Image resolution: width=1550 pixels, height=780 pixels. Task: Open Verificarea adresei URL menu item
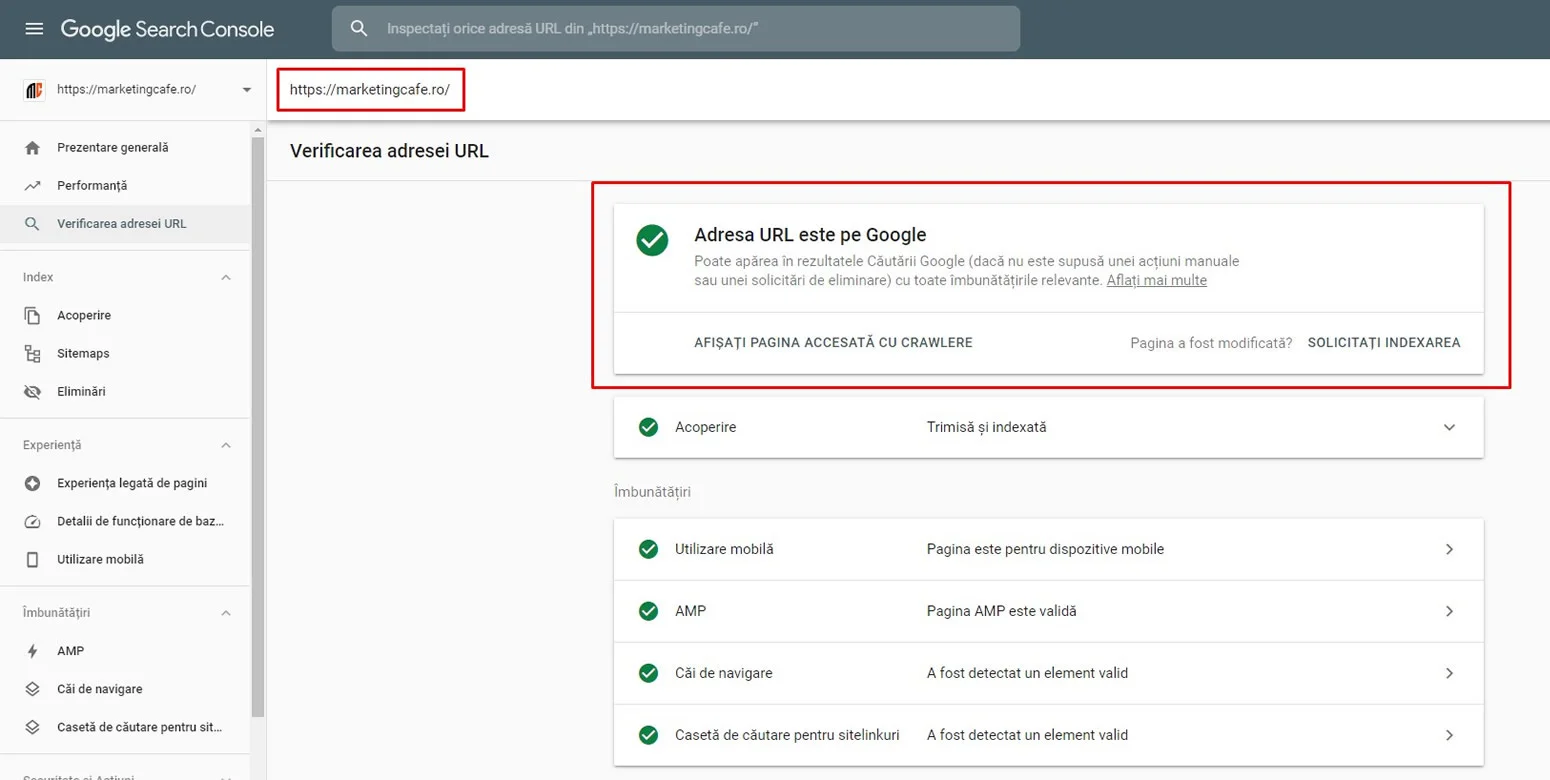pos(121,224)
